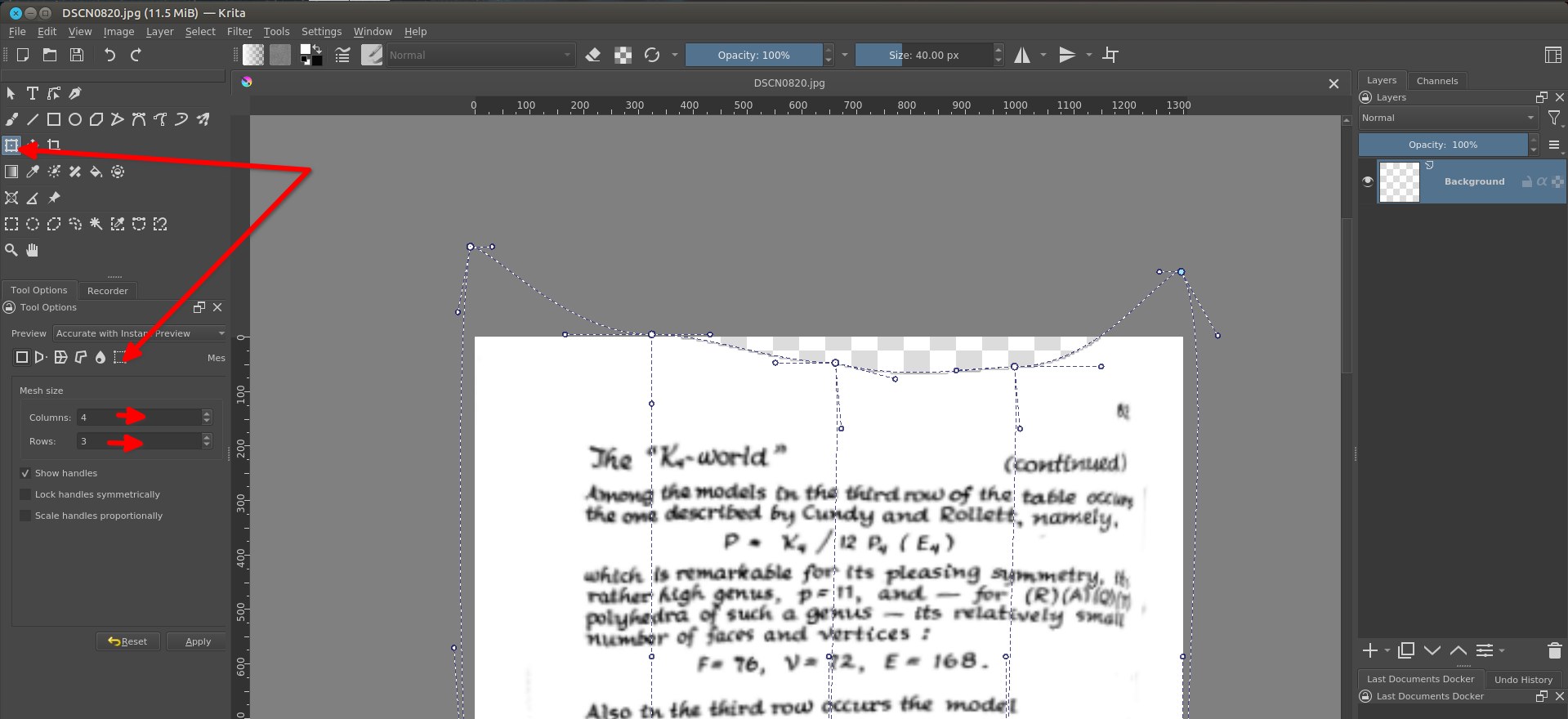
Task: Toggle eraser mode in the toolbar
Action: [x=593, y=55]
